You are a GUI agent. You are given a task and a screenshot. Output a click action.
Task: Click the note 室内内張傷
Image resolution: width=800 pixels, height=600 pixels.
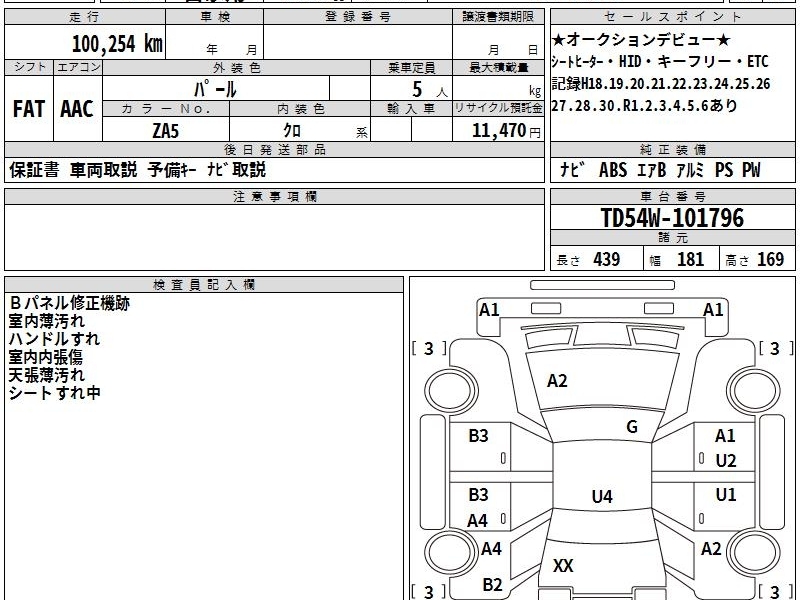(45, 357)
